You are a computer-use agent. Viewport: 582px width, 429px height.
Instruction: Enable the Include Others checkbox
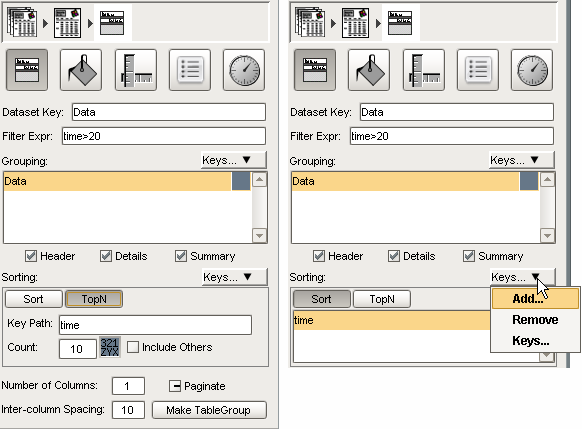click(x=133, y=347)
